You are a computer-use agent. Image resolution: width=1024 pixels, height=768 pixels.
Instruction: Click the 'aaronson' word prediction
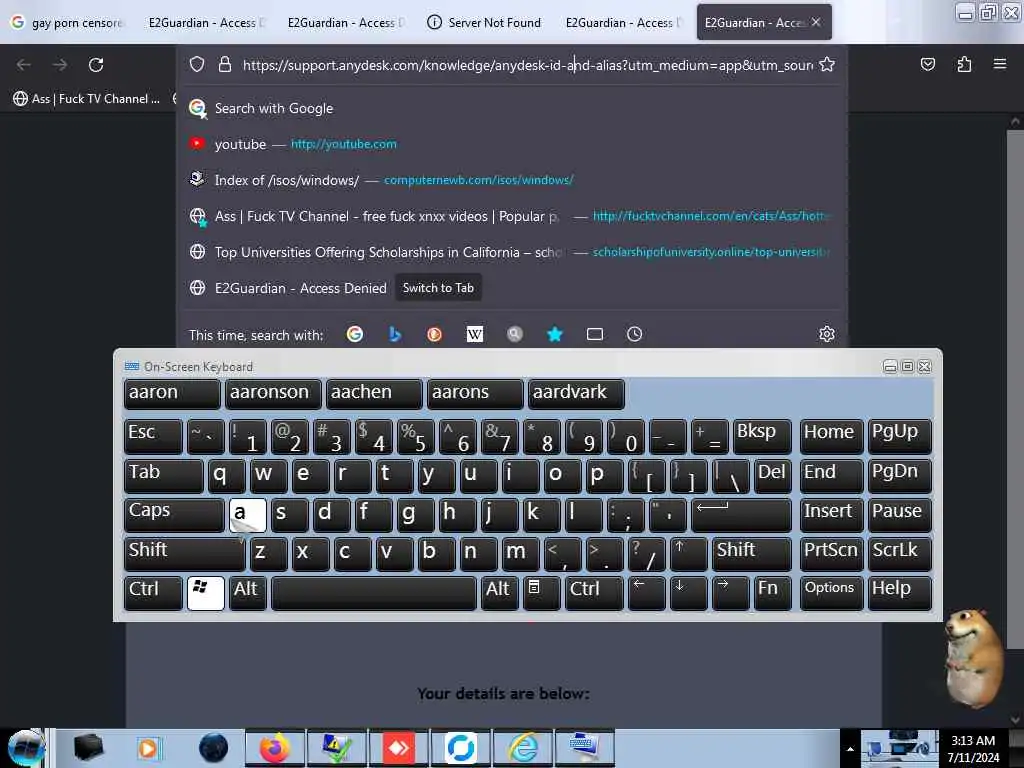(273, 394)
